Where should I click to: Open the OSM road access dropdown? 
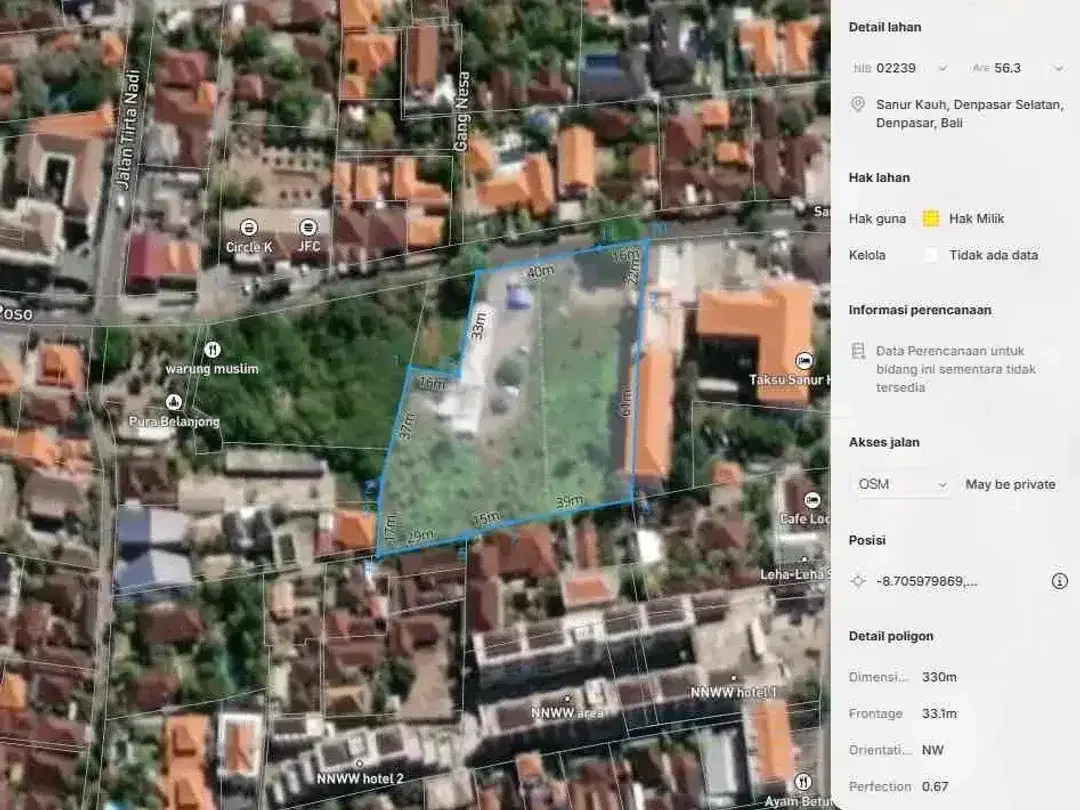point(902,484)
